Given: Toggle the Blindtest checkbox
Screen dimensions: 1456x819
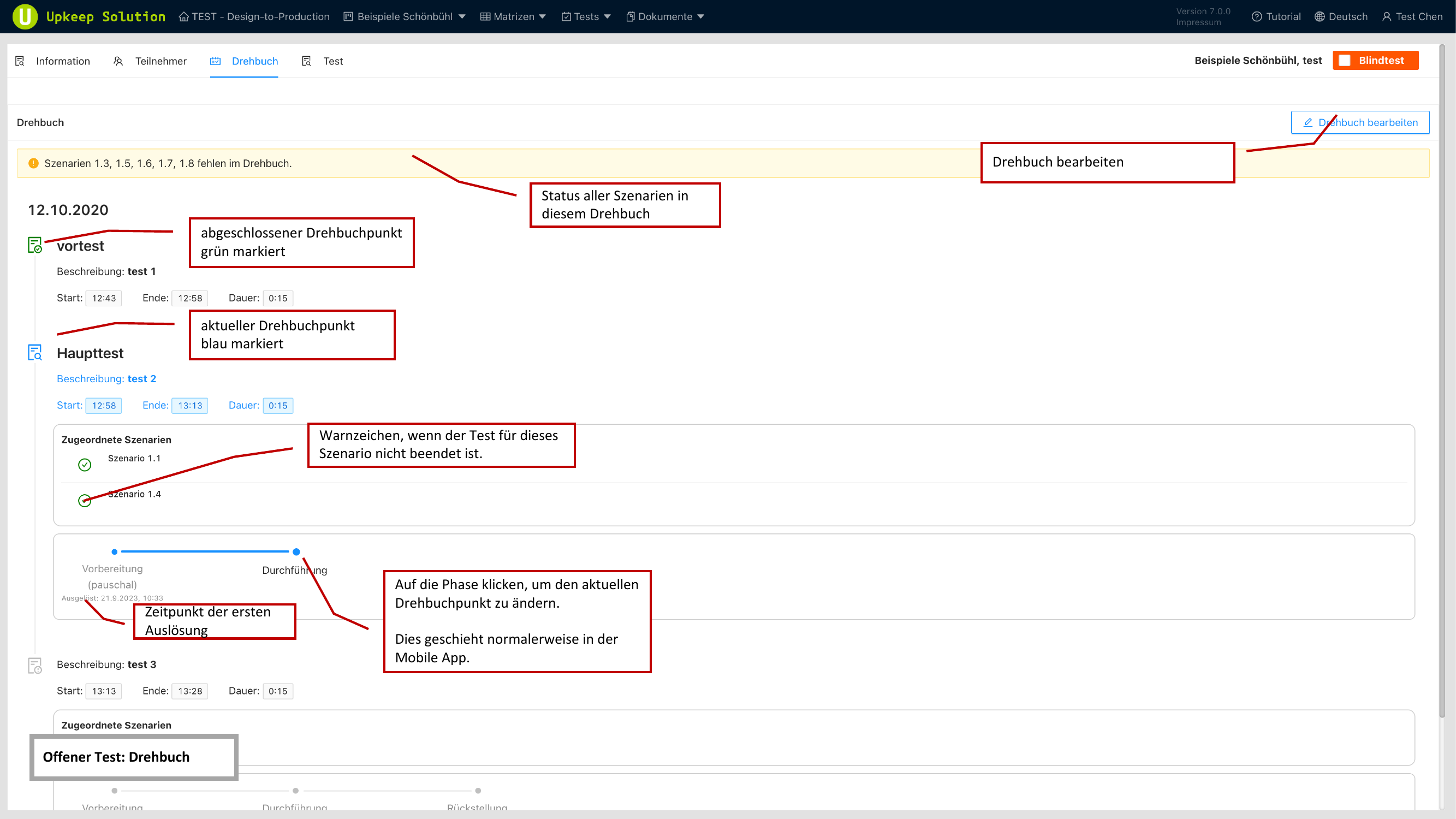Looking at the screenshot, I should click(x=1345, y=61).
